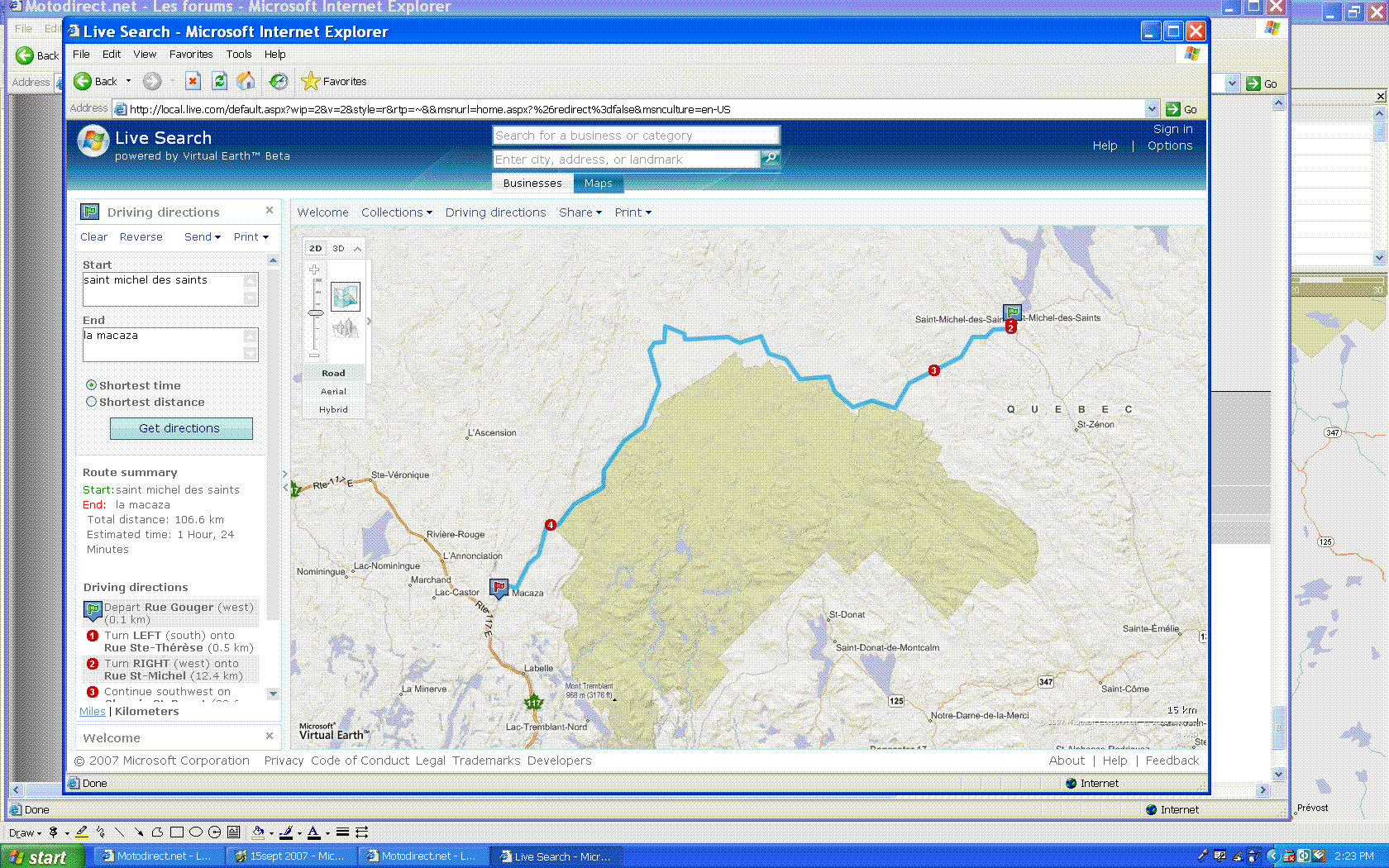Screen dimensions: 1389x868
Task: Click the Refresh page icon
Action: 219,81
